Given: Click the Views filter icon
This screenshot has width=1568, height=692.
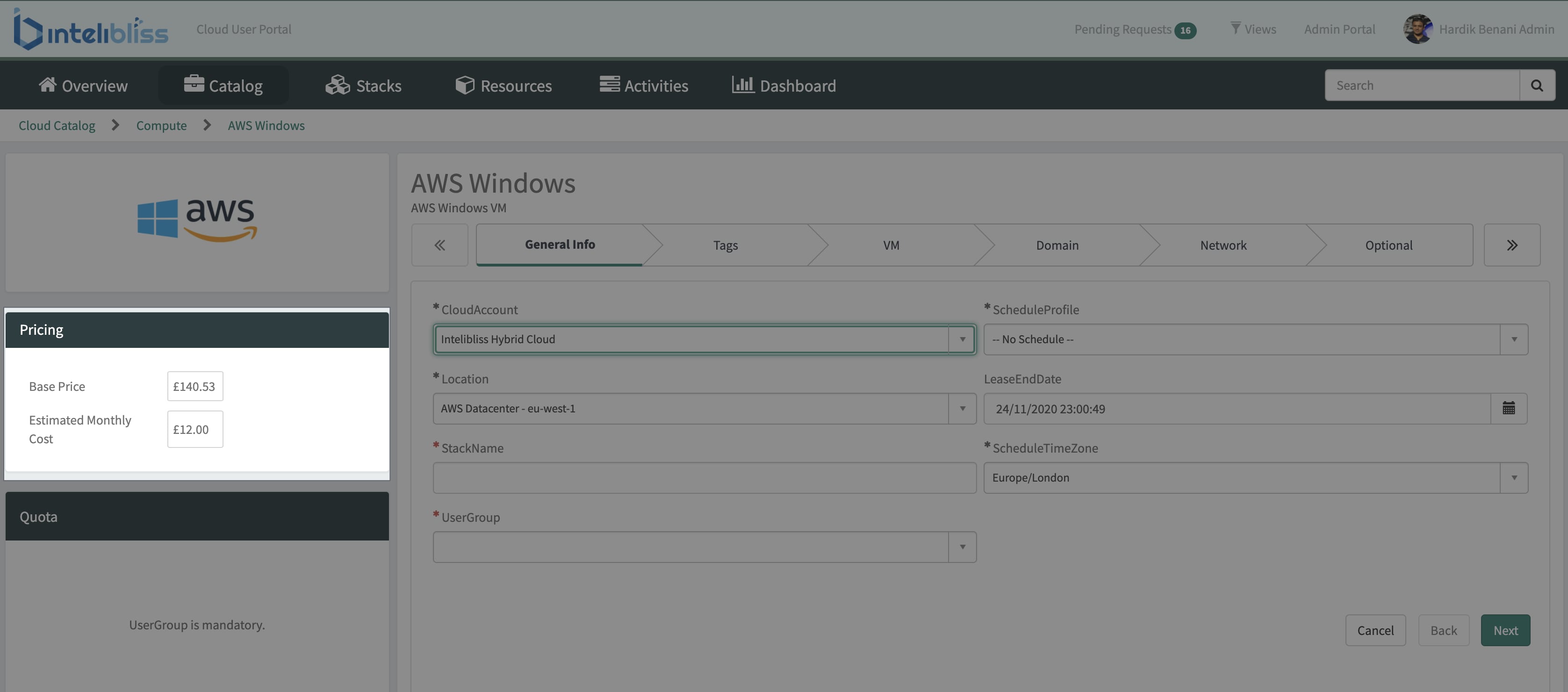Looking at the screenshot, I should 1235,28.
